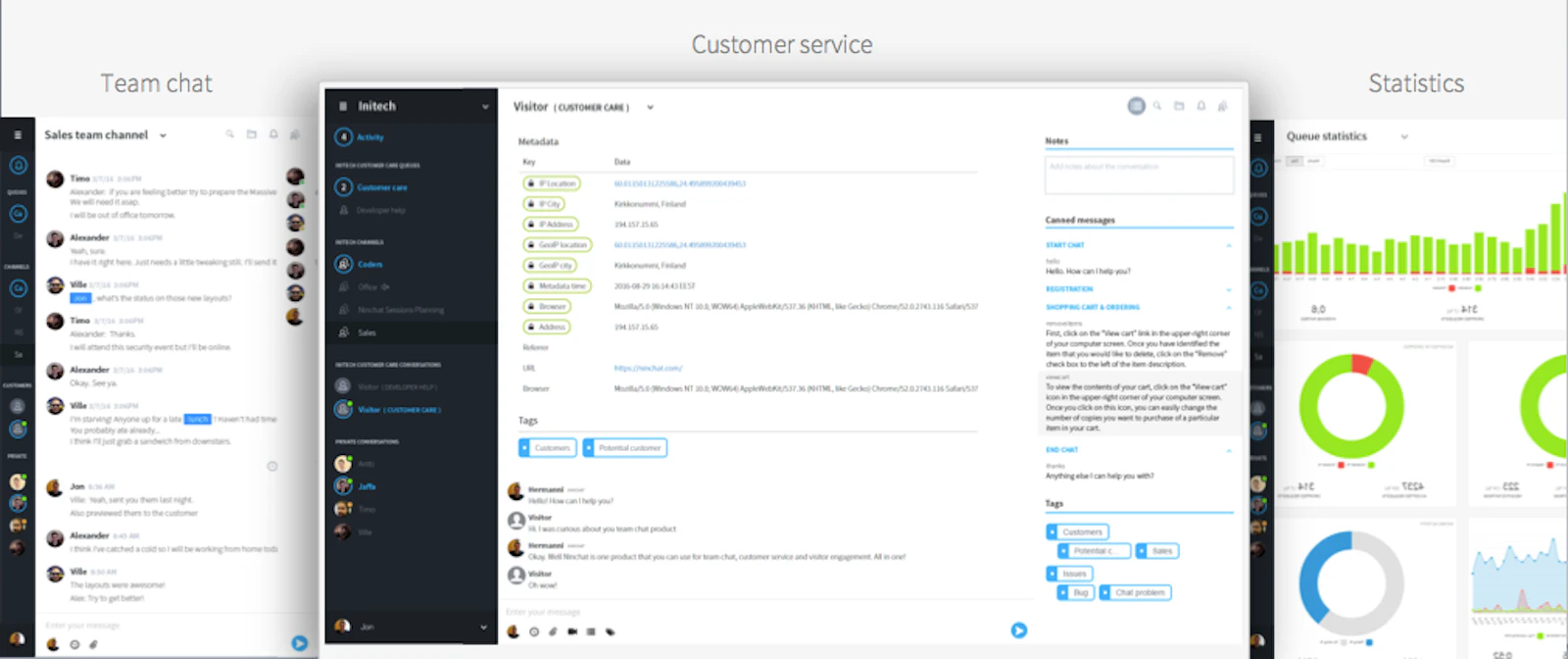The width and height of the screenshot is (1568, 659).
Task: Attach a file in Customer service composer
Action: pos(553,632)
